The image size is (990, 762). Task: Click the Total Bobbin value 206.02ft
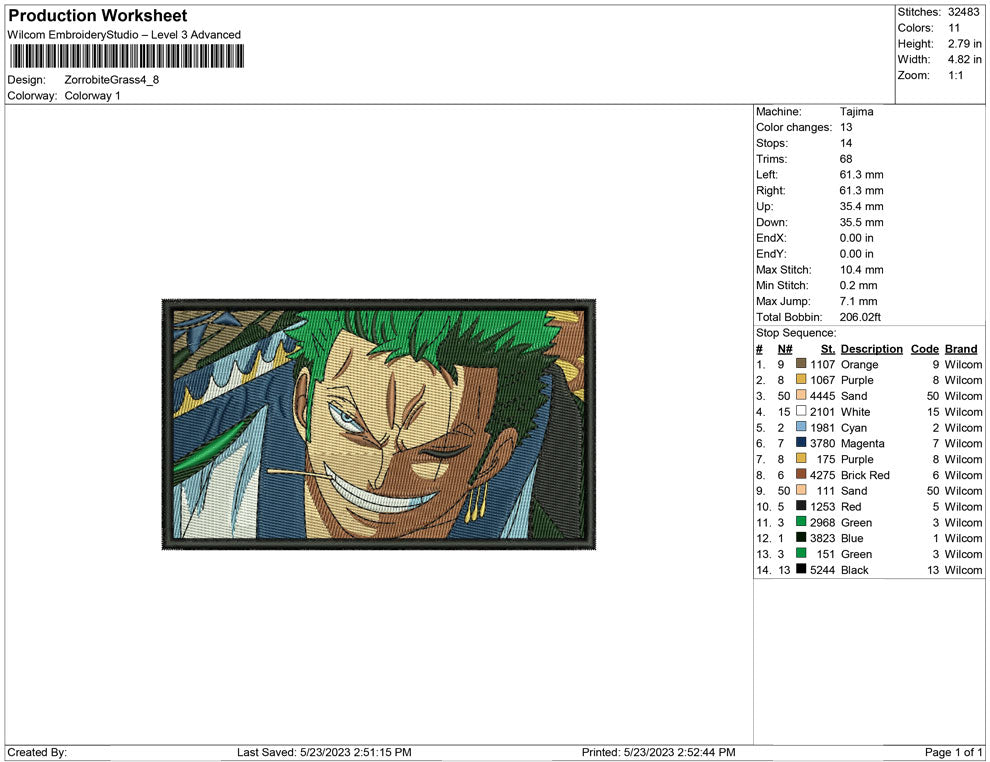pyautogui.click(x=860, y=317)
